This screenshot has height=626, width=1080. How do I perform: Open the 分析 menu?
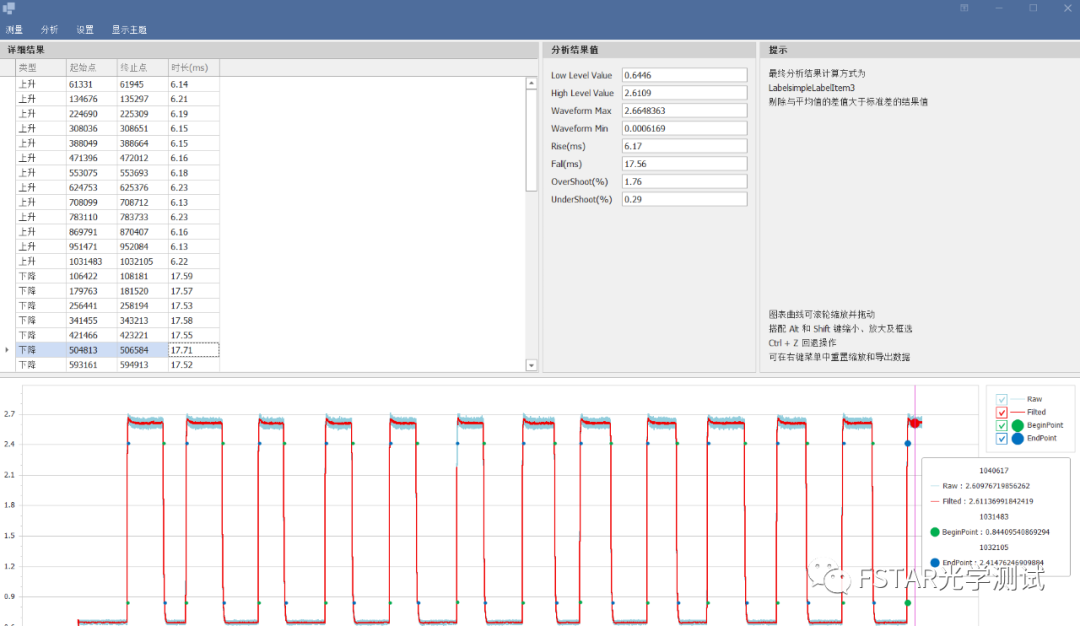[49, 30]
